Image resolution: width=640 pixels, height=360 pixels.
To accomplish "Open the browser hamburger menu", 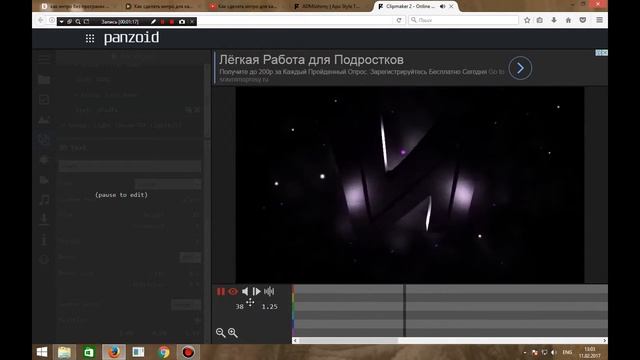I will [599, 20].
